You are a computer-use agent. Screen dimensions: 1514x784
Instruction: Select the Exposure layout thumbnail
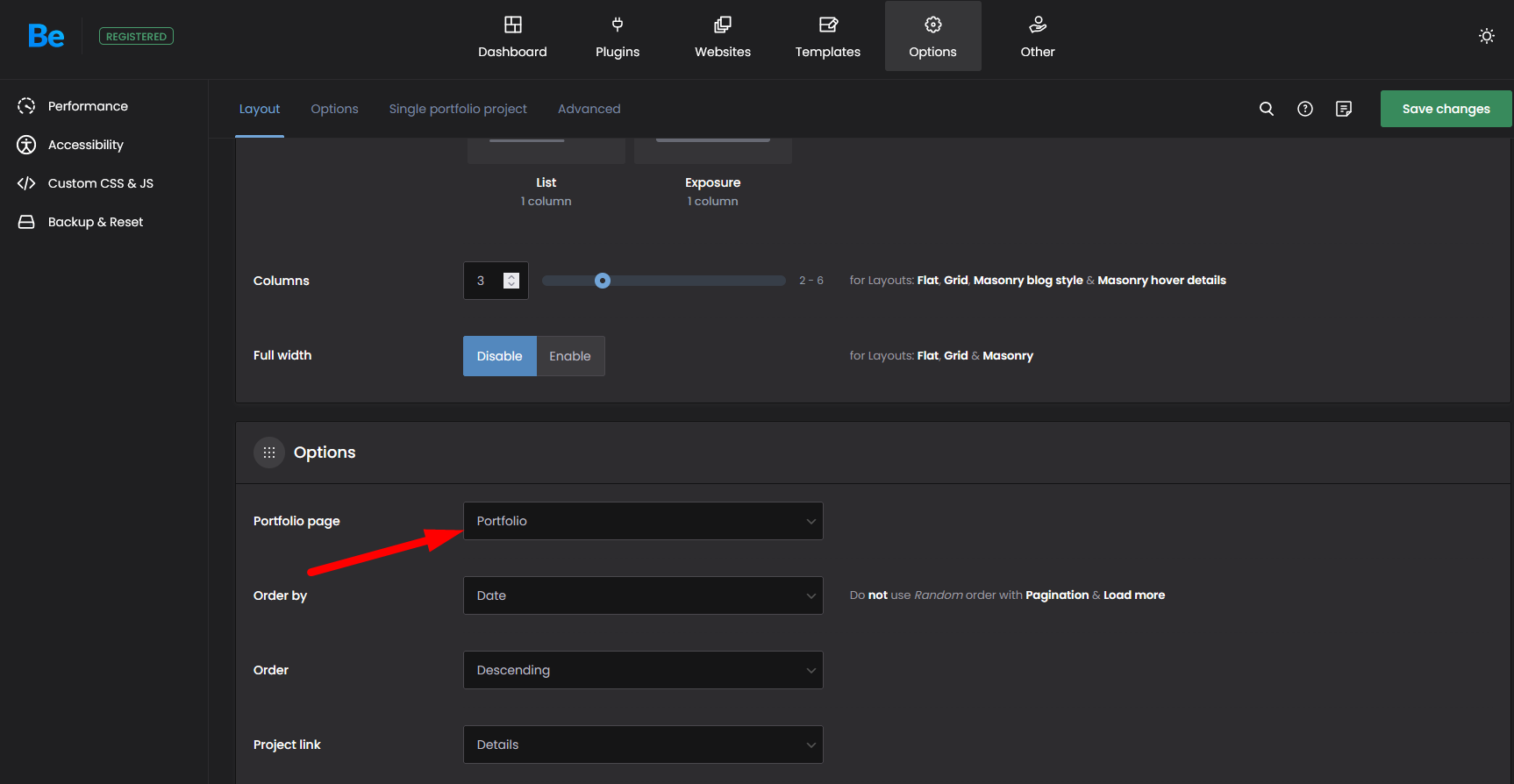pyautogui.click(x=713, y=151)
